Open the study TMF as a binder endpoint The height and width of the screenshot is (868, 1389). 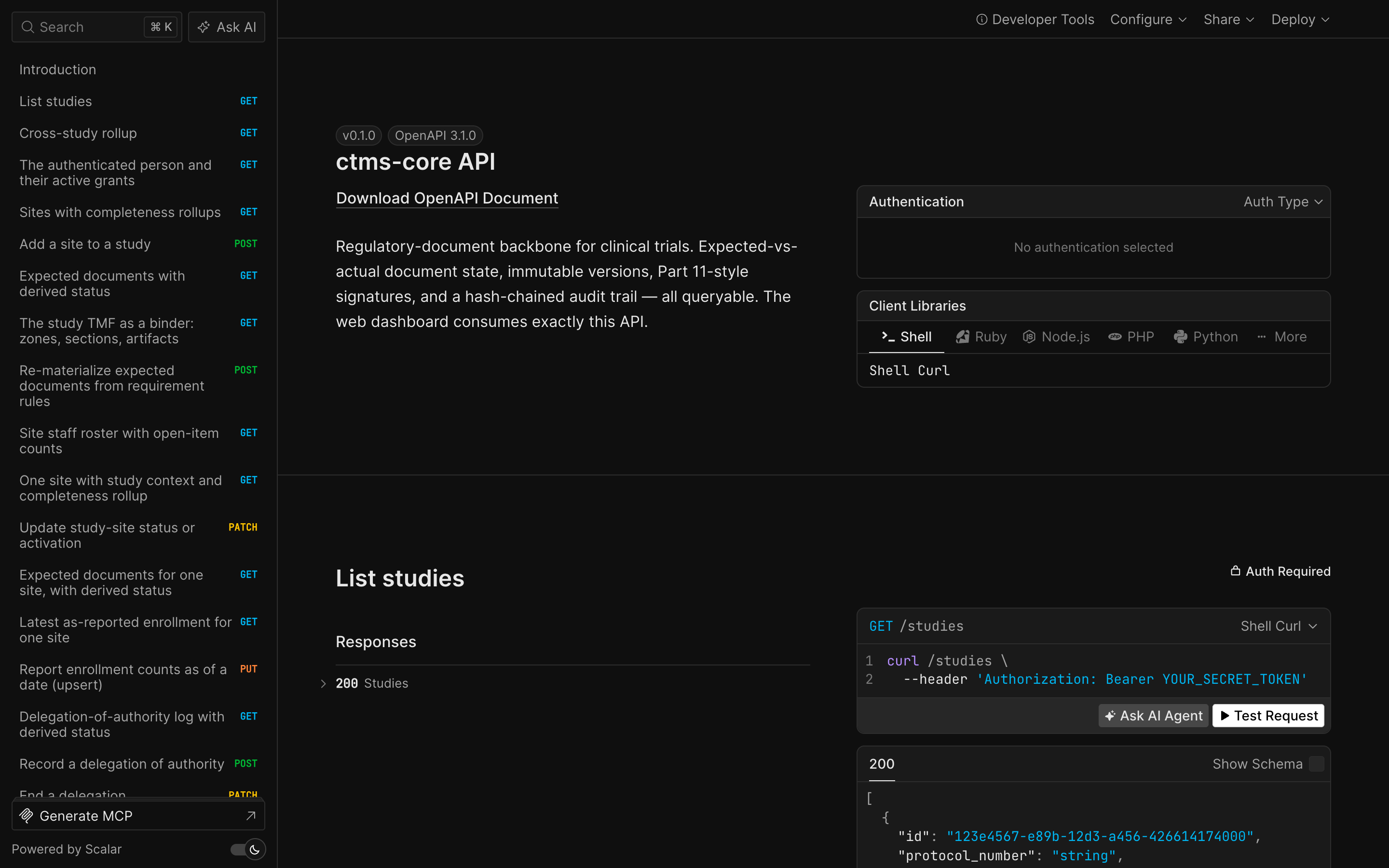coord(138,331)
